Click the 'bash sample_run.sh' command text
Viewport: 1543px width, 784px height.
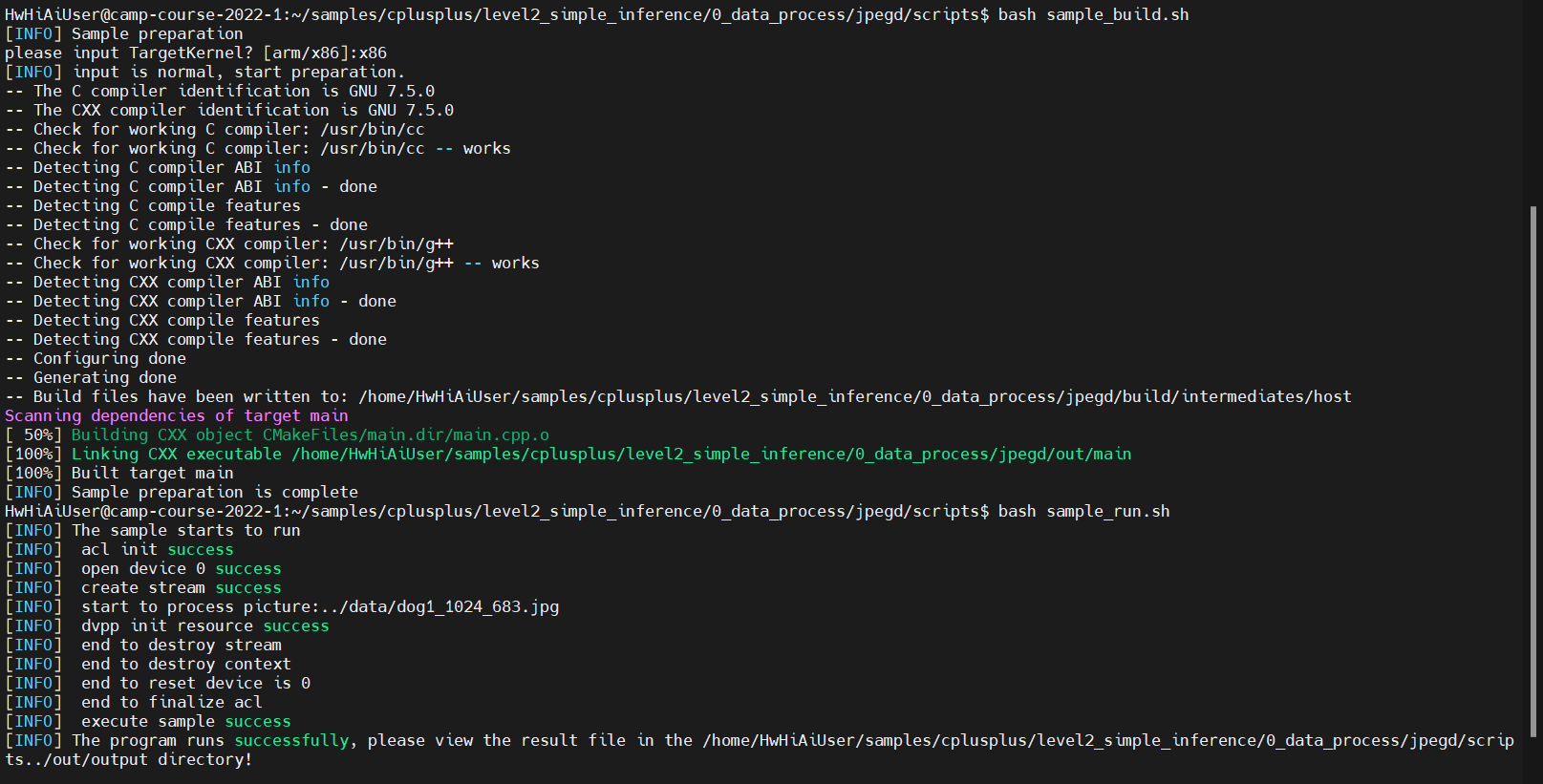click(1083, 512)
